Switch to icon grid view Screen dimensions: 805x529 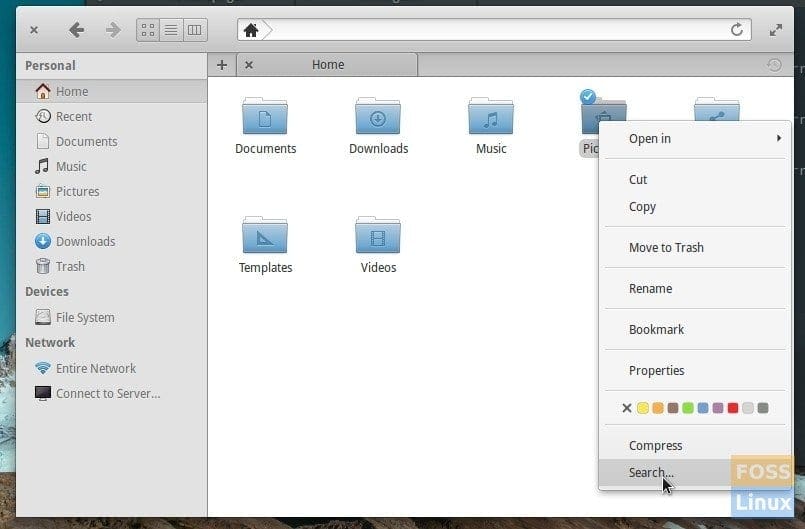148,30
